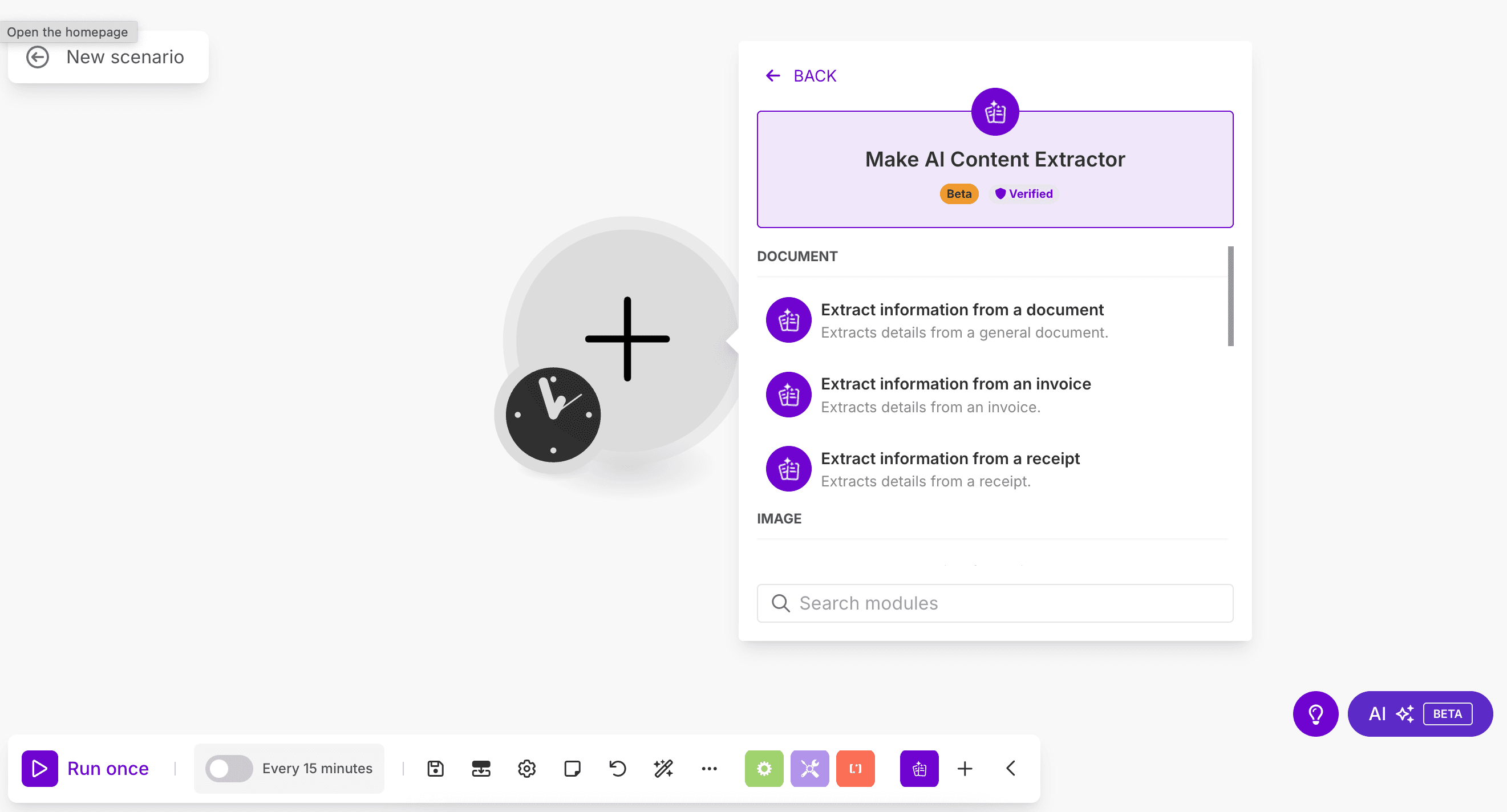Screen dimensions: 1507x812
Task: Select the green Flow Control favorite app
Action: [764, 769]
